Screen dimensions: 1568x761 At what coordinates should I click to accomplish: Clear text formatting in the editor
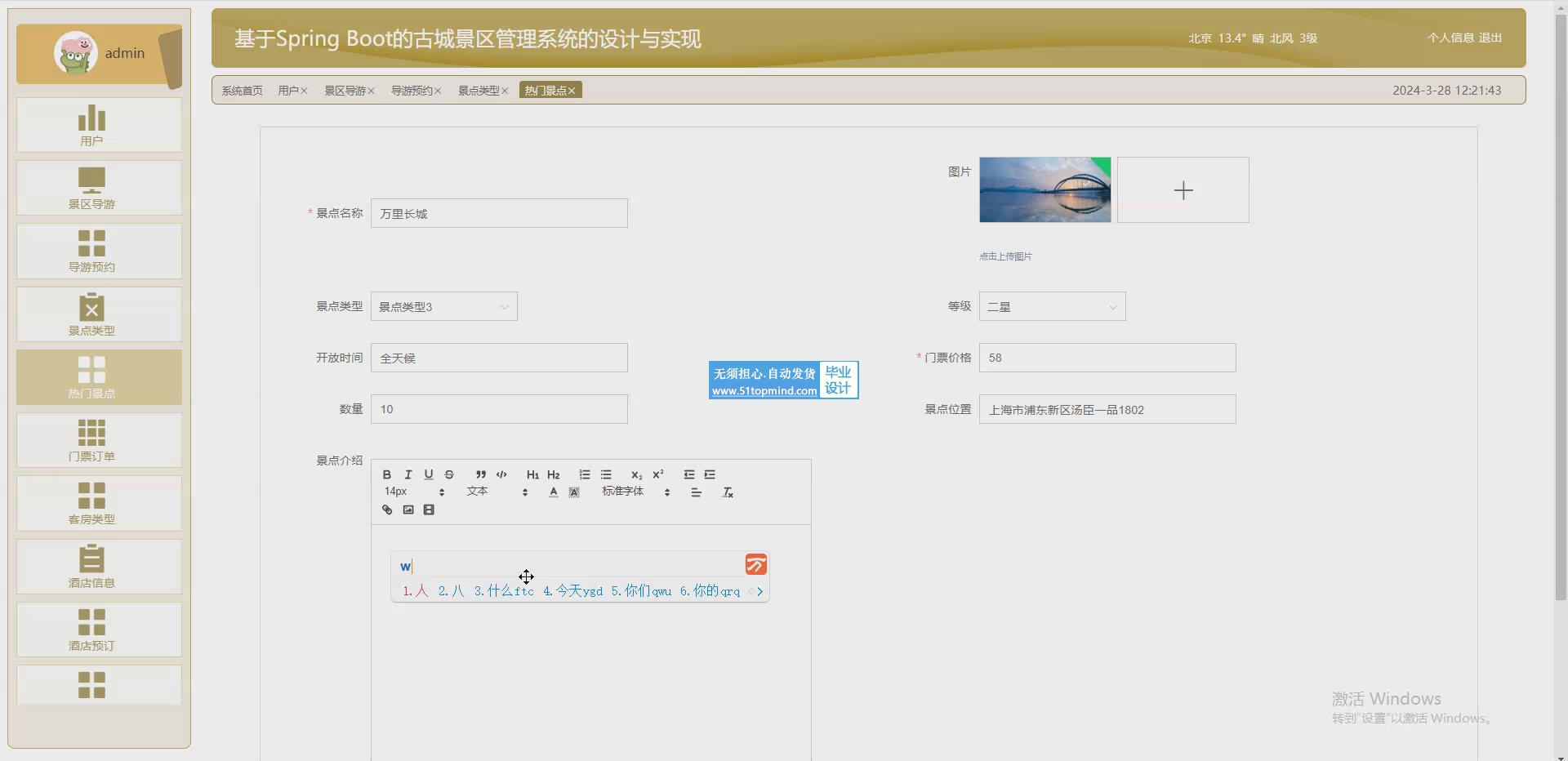click(728, 492)
